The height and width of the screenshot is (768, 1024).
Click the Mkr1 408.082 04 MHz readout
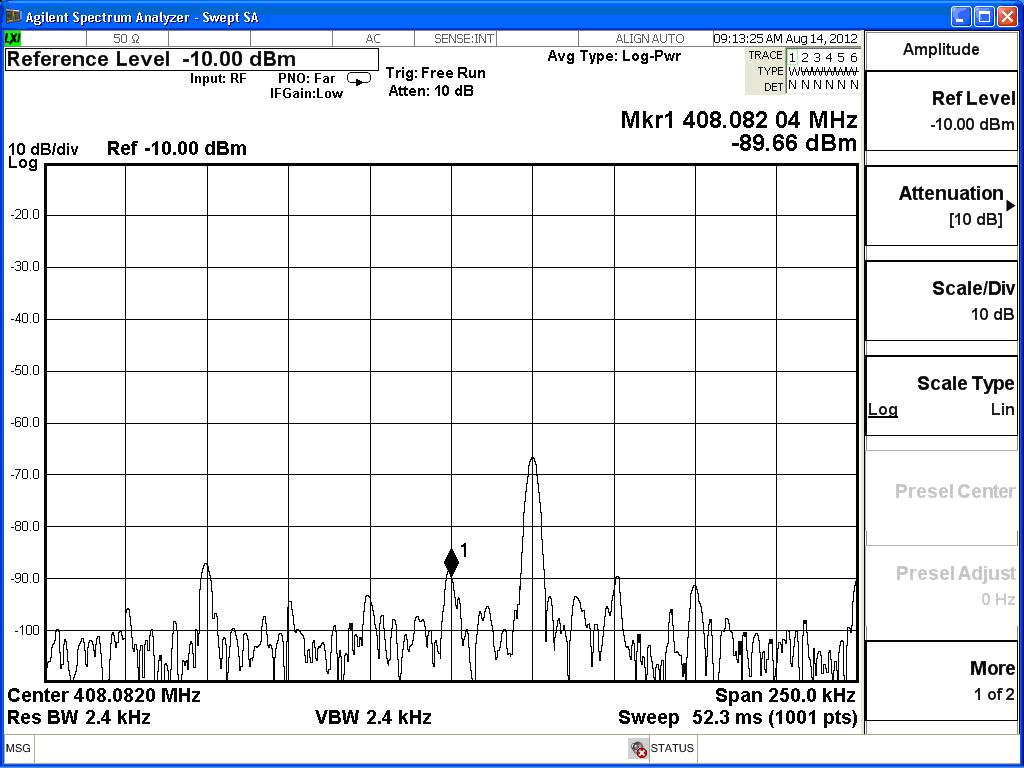tap(739, 120)
